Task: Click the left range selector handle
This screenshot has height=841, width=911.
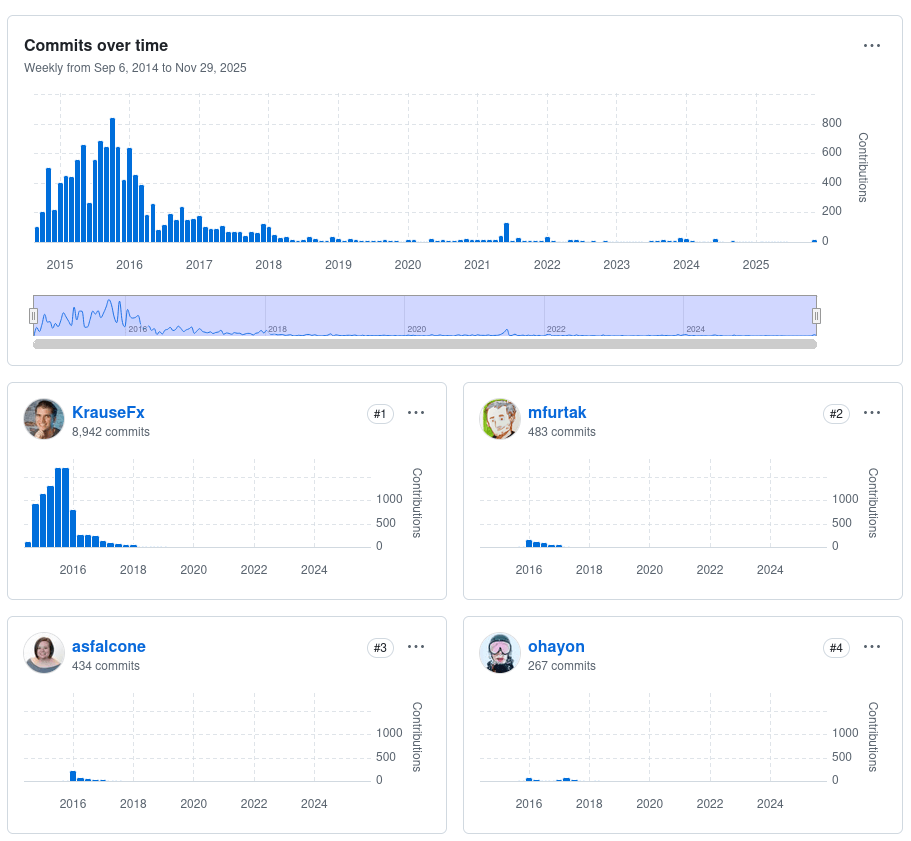Action: 33,316
